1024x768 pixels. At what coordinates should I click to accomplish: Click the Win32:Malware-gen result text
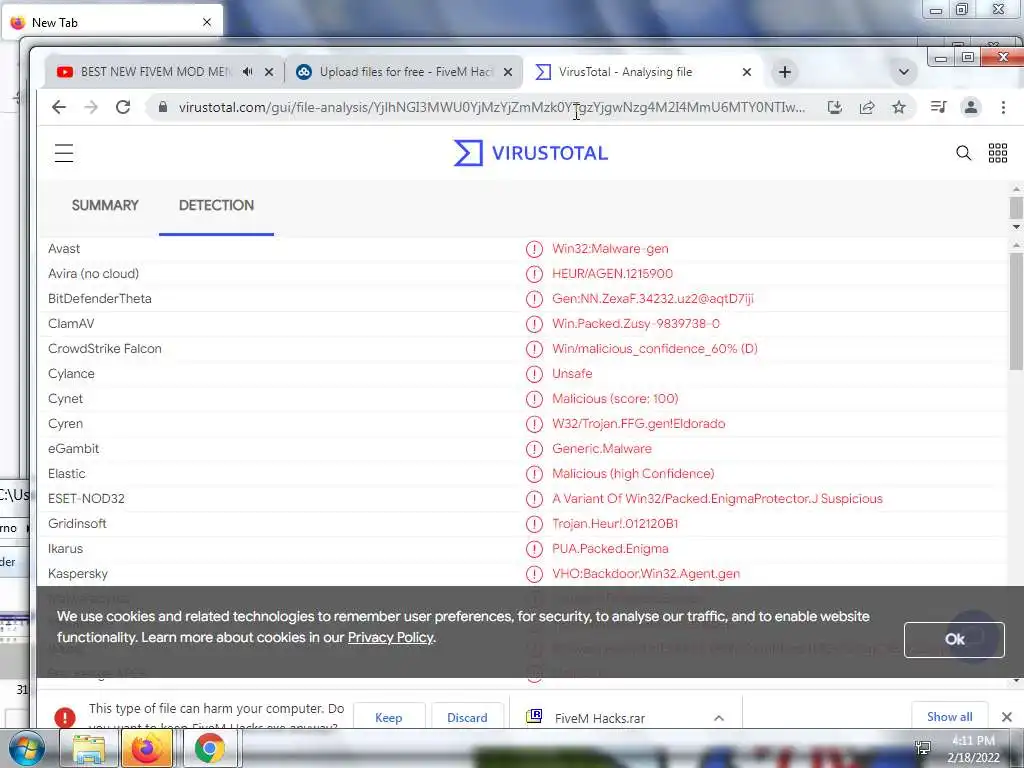coord(610,249)
